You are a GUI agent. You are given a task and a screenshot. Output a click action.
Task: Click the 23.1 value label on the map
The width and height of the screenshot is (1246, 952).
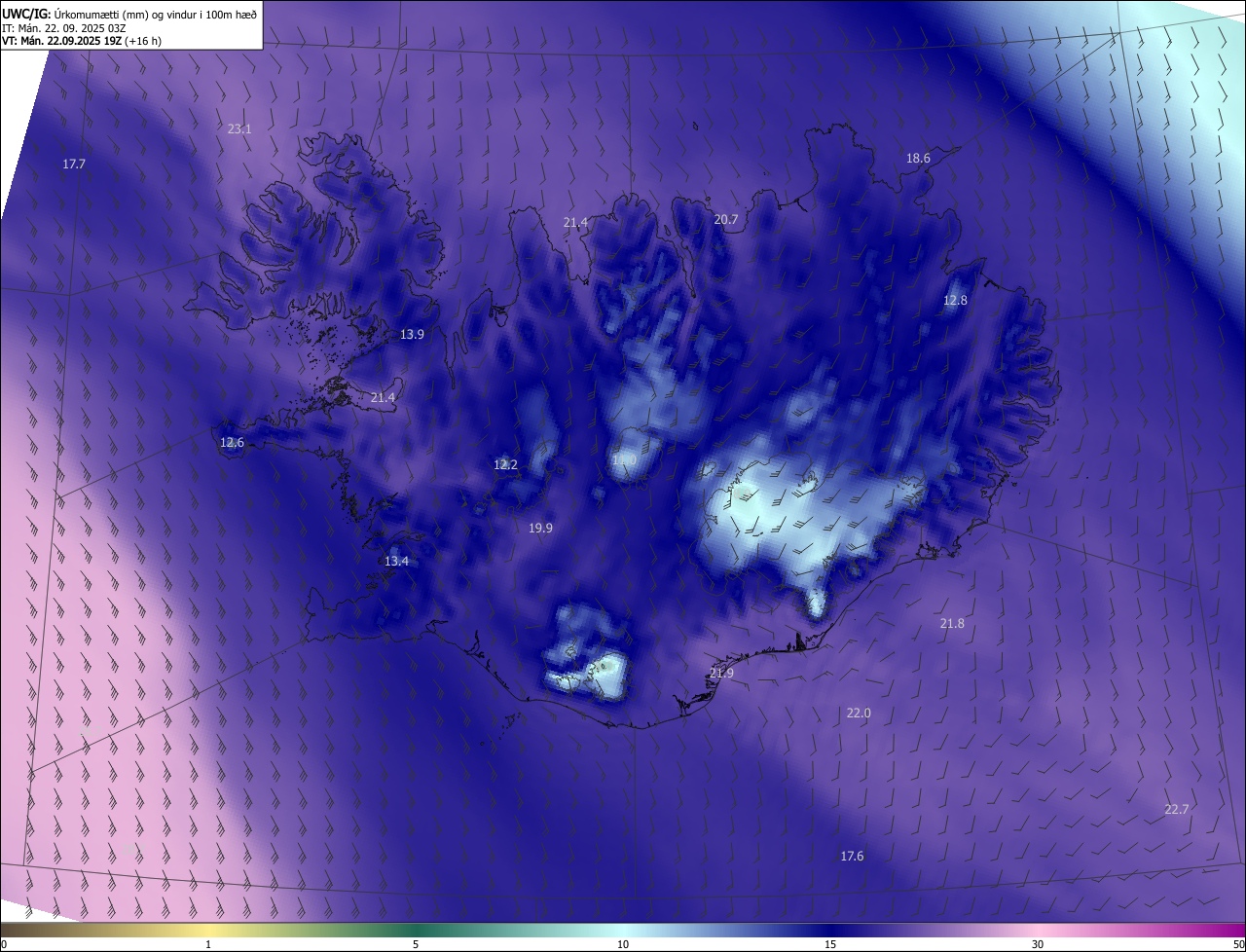pos(239,128)
